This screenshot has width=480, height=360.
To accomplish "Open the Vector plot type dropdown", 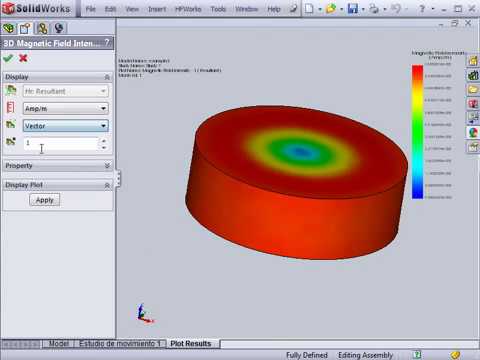I will coord(66,126).
